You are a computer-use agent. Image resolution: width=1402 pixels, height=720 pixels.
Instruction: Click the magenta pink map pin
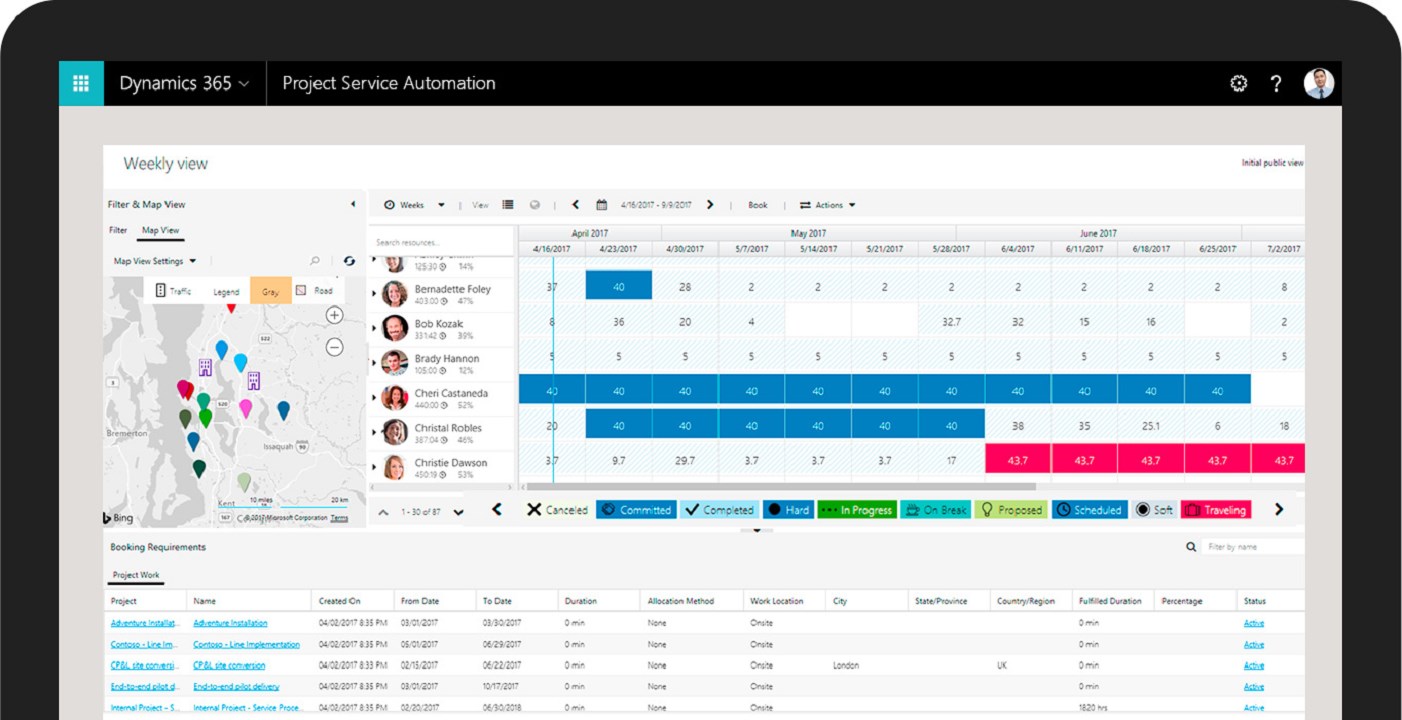point(245,408)
